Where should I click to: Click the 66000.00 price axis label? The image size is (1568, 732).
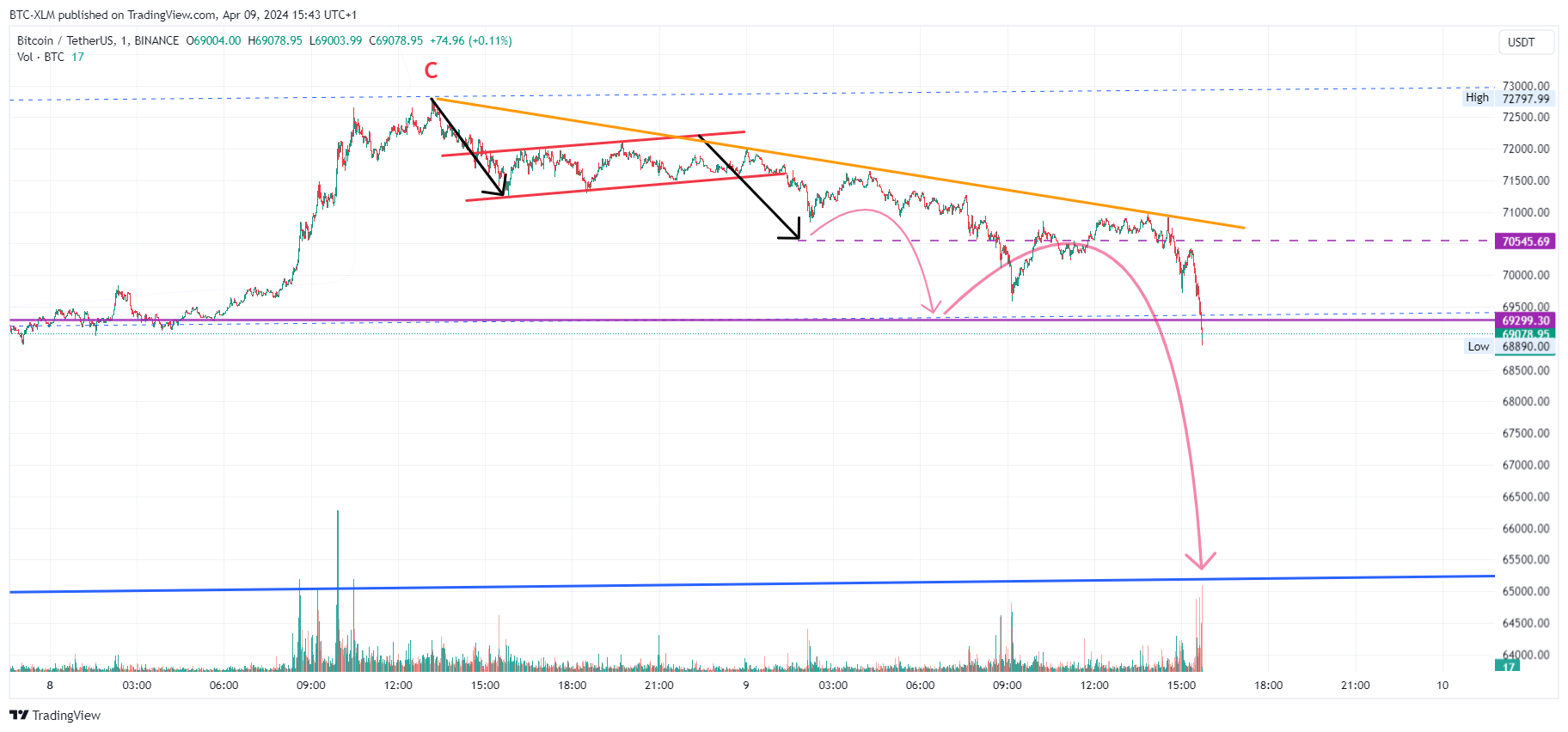(x=1525, y=528)
